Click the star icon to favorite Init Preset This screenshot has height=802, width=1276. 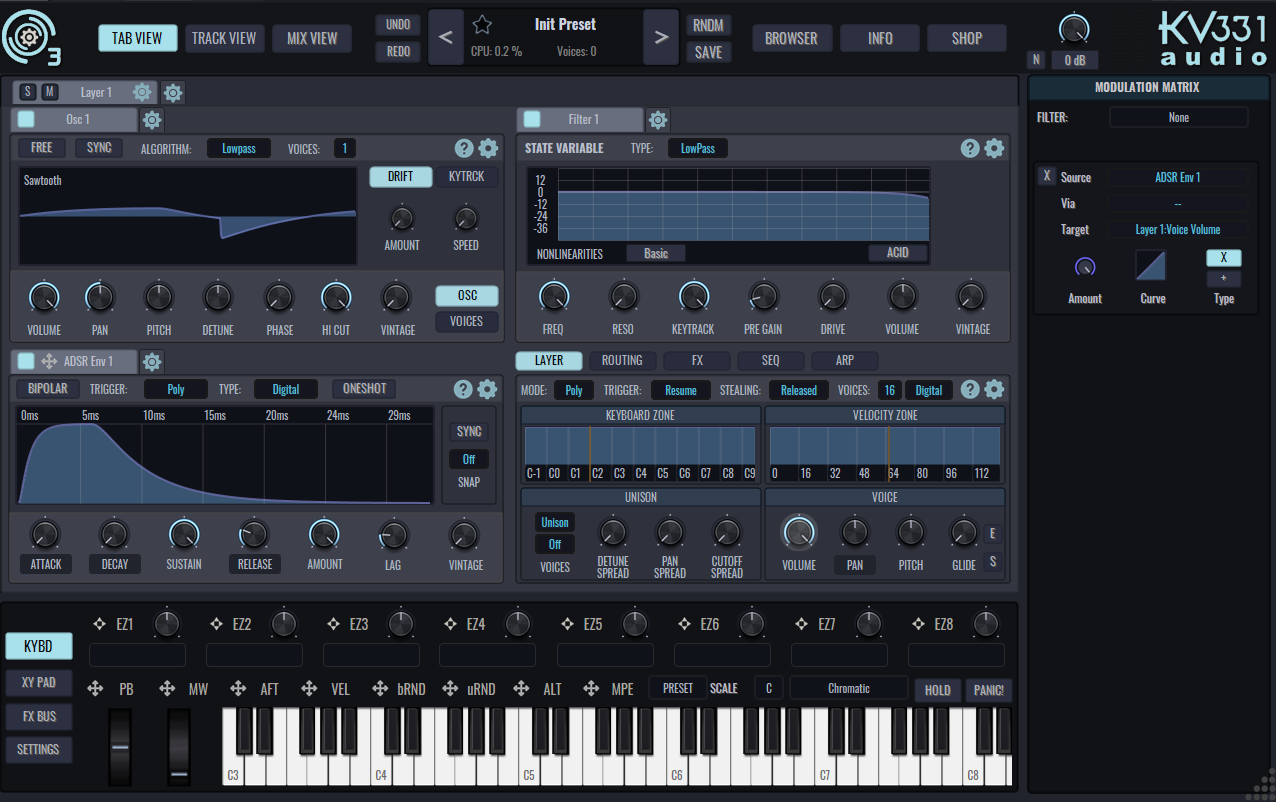pyautogui.click(x=481, y=23)
